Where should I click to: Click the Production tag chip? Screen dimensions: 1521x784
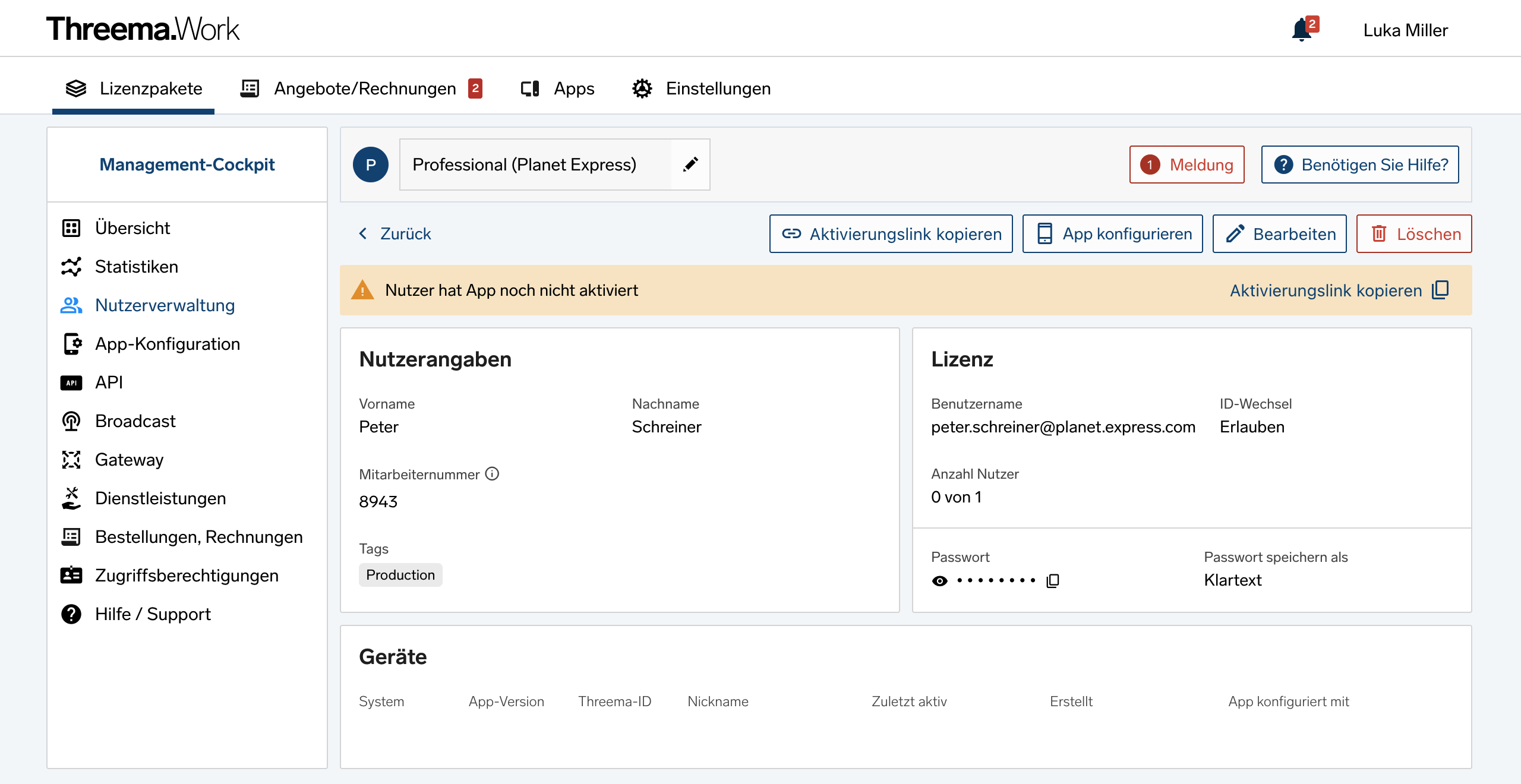(x=400, y=575)
